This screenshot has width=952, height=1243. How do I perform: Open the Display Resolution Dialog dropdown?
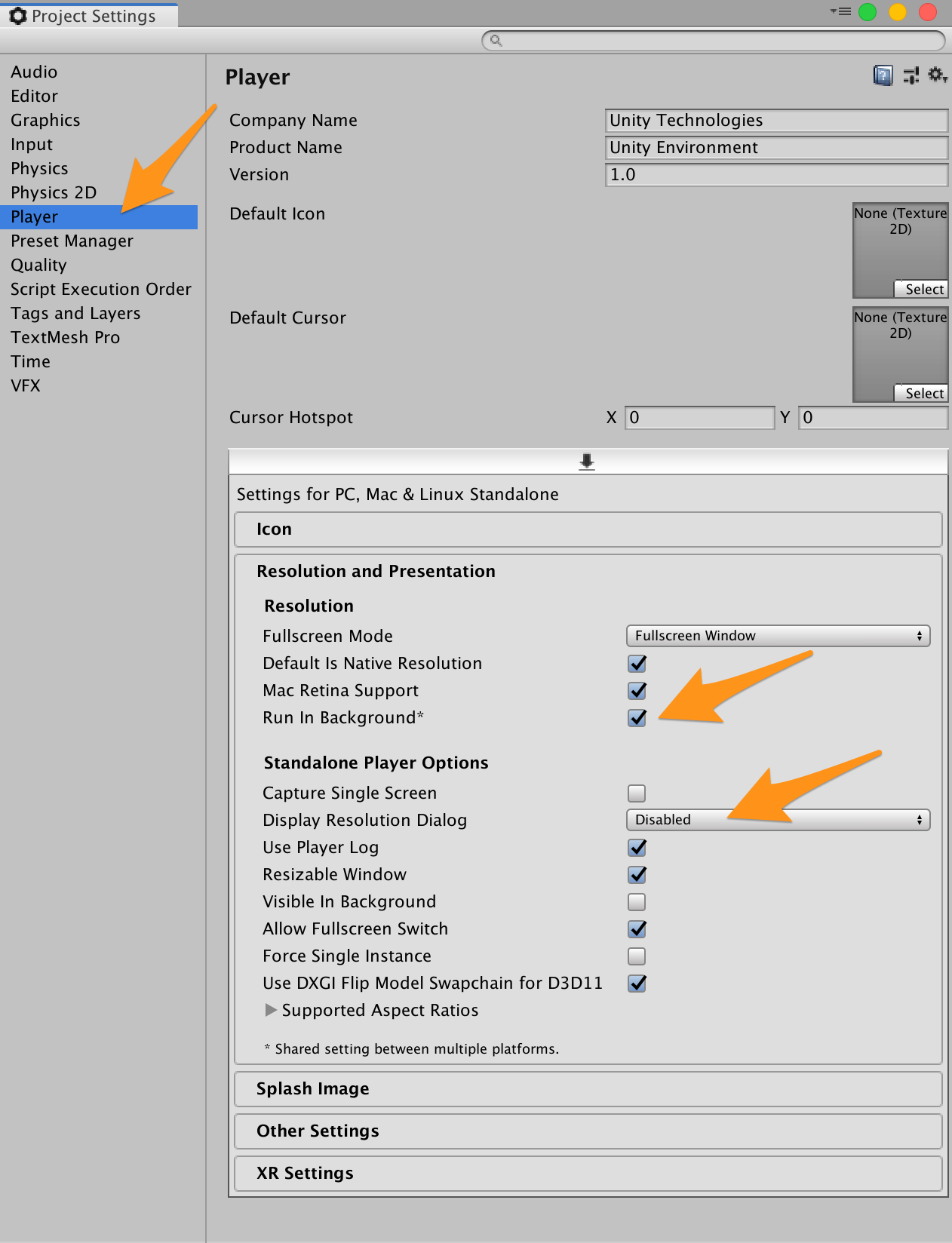[x=778, y=820]
